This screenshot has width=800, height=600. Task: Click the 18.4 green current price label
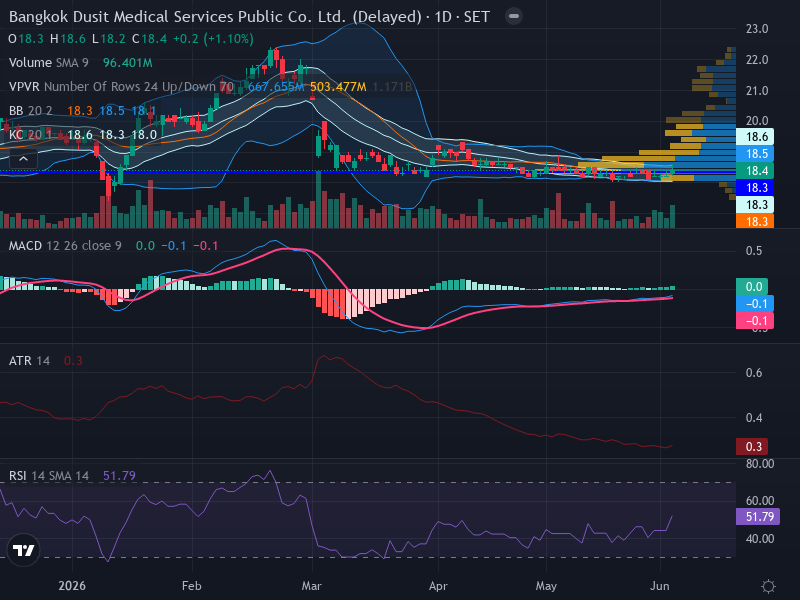[x=755, y=171]
